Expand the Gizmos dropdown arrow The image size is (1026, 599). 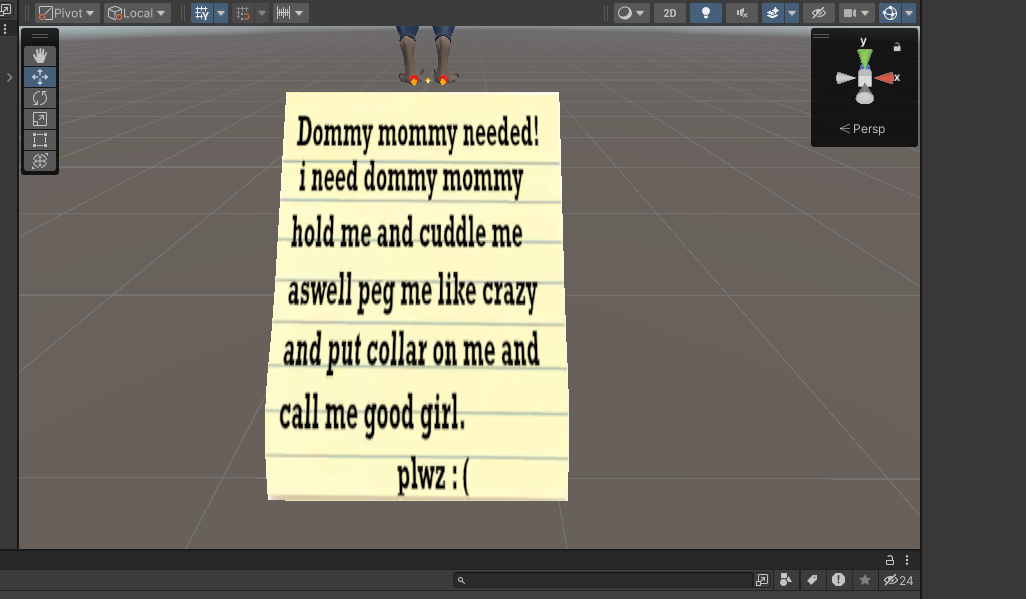(x=909, y=13)
